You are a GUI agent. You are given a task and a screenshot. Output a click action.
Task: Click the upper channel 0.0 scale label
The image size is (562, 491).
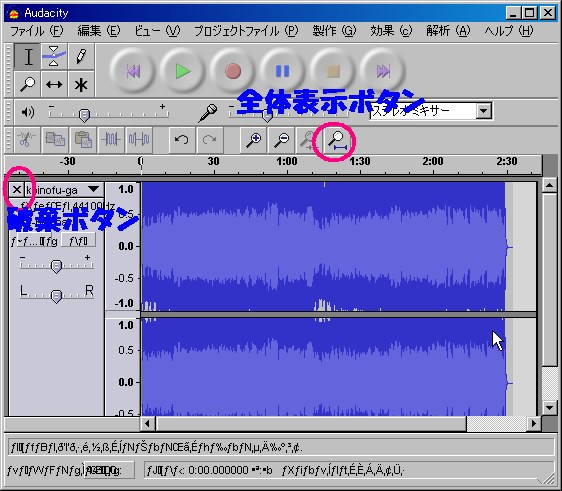(126, 247)
